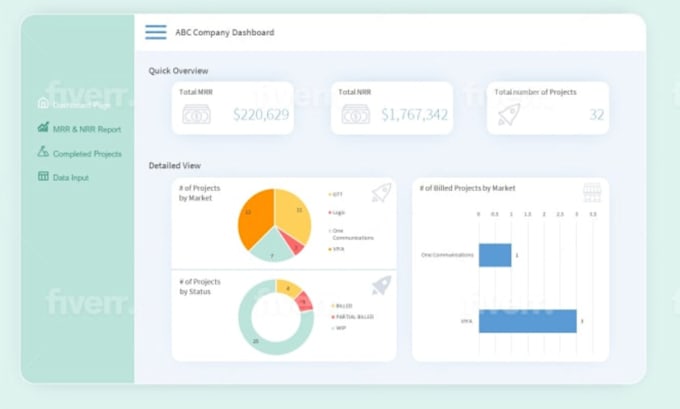Open the Completed Projects page
Image resolution: width=680 pixels, height=409 pixels.
tap(87, 154)
